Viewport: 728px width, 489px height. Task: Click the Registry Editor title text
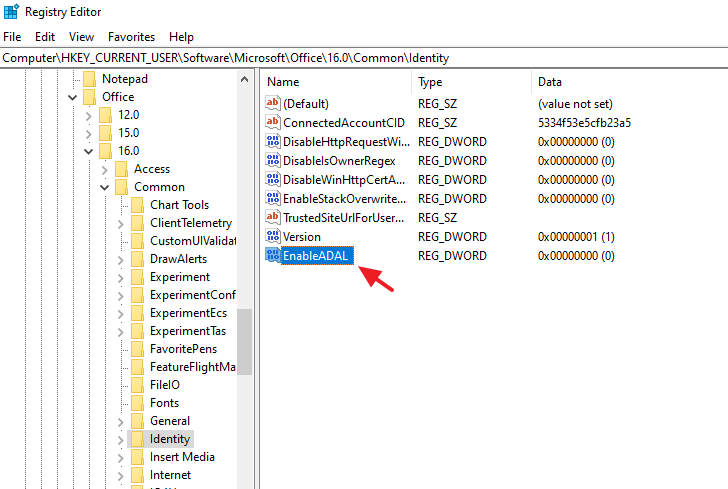coord(63,12)
